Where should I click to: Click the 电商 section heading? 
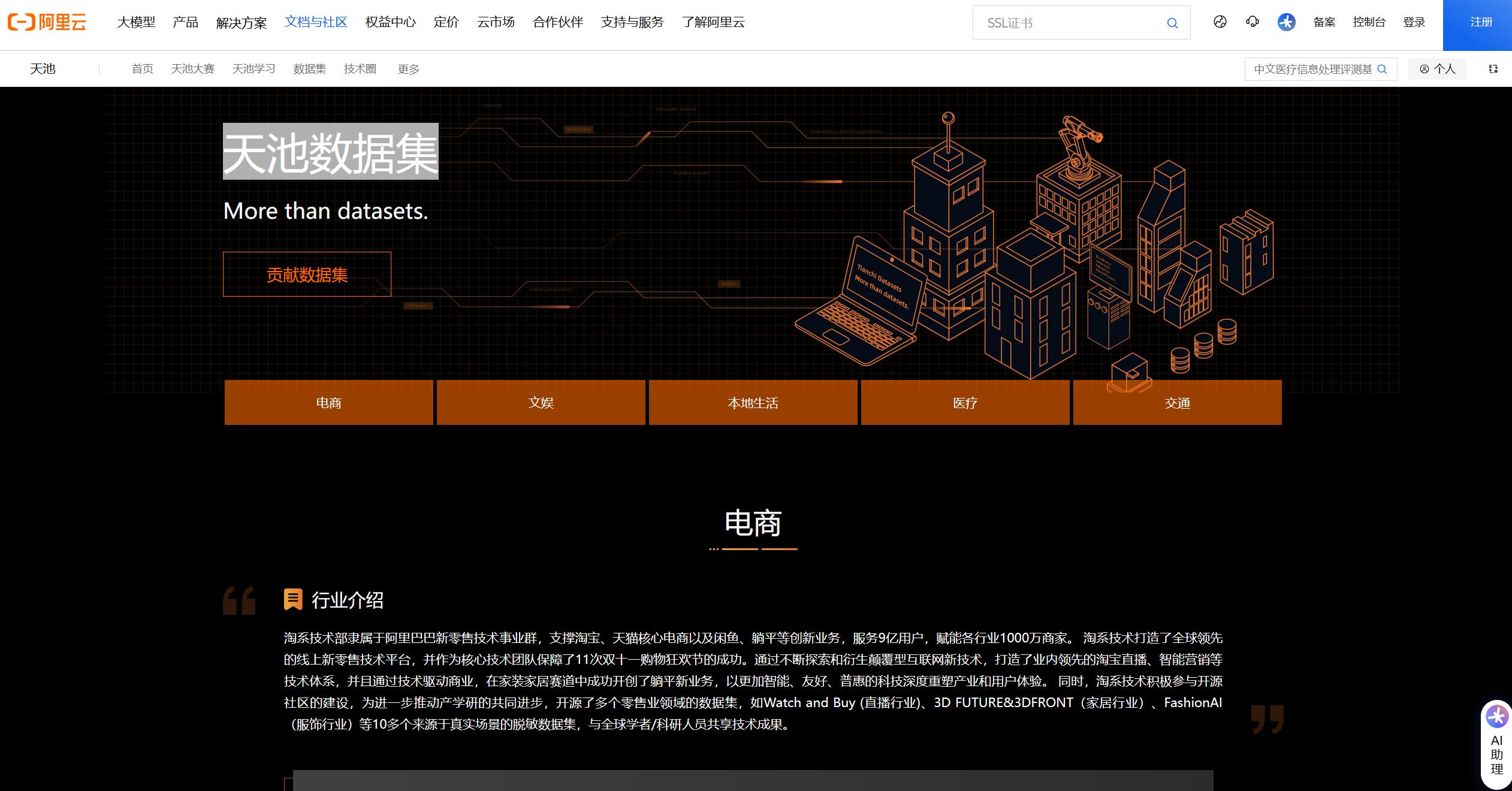753,523
